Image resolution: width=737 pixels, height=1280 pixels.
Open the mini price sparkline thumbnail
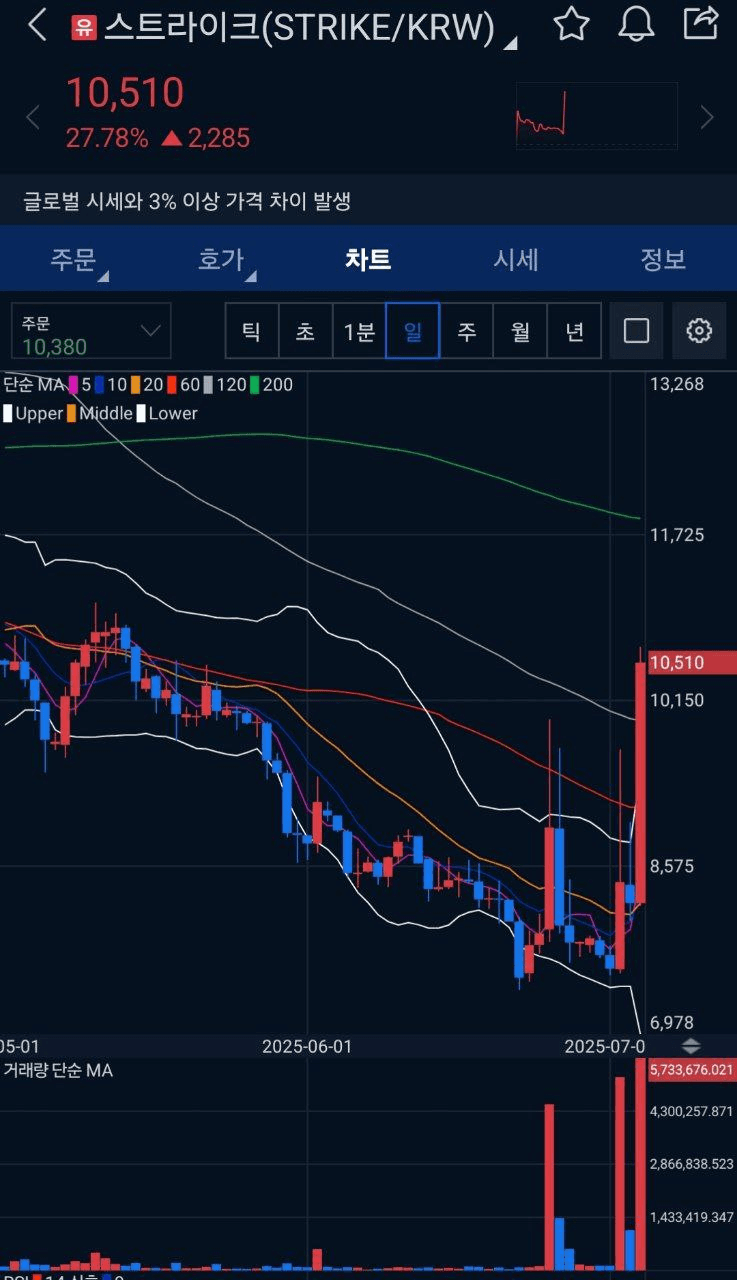click(x=596, y=115)
